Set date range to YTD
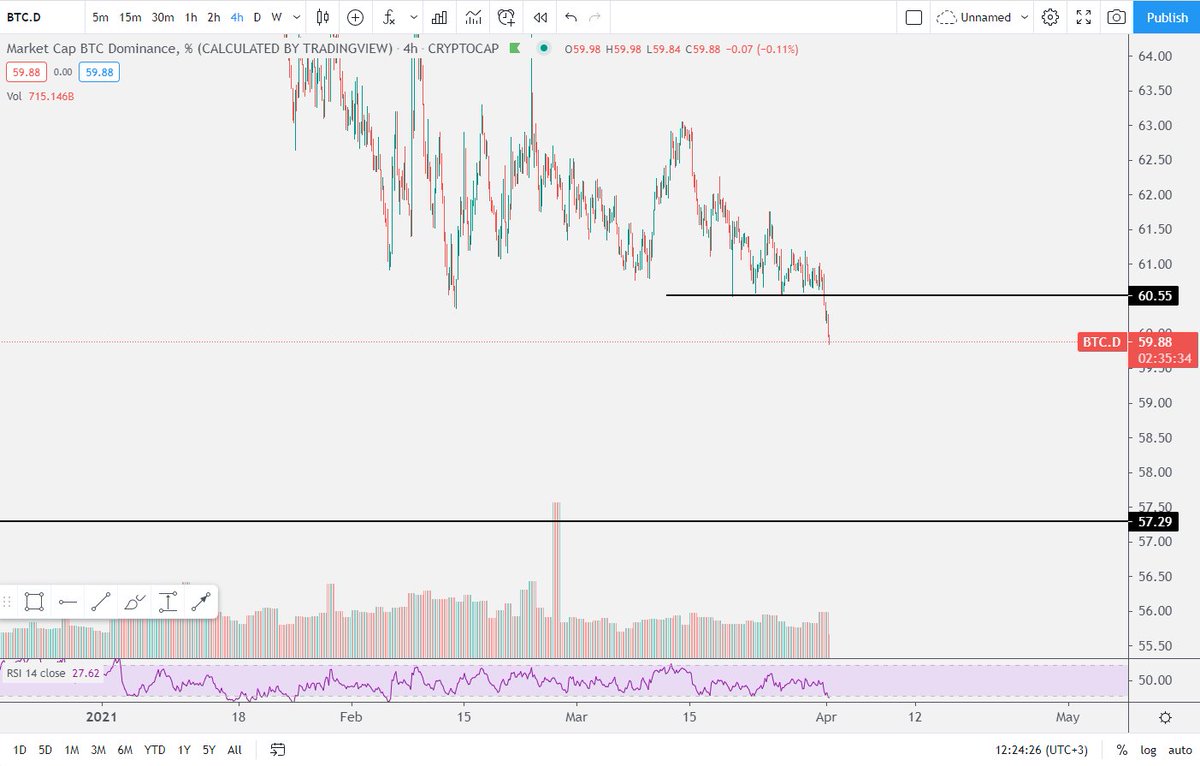The image size is (1200, 766). (155, 749)
